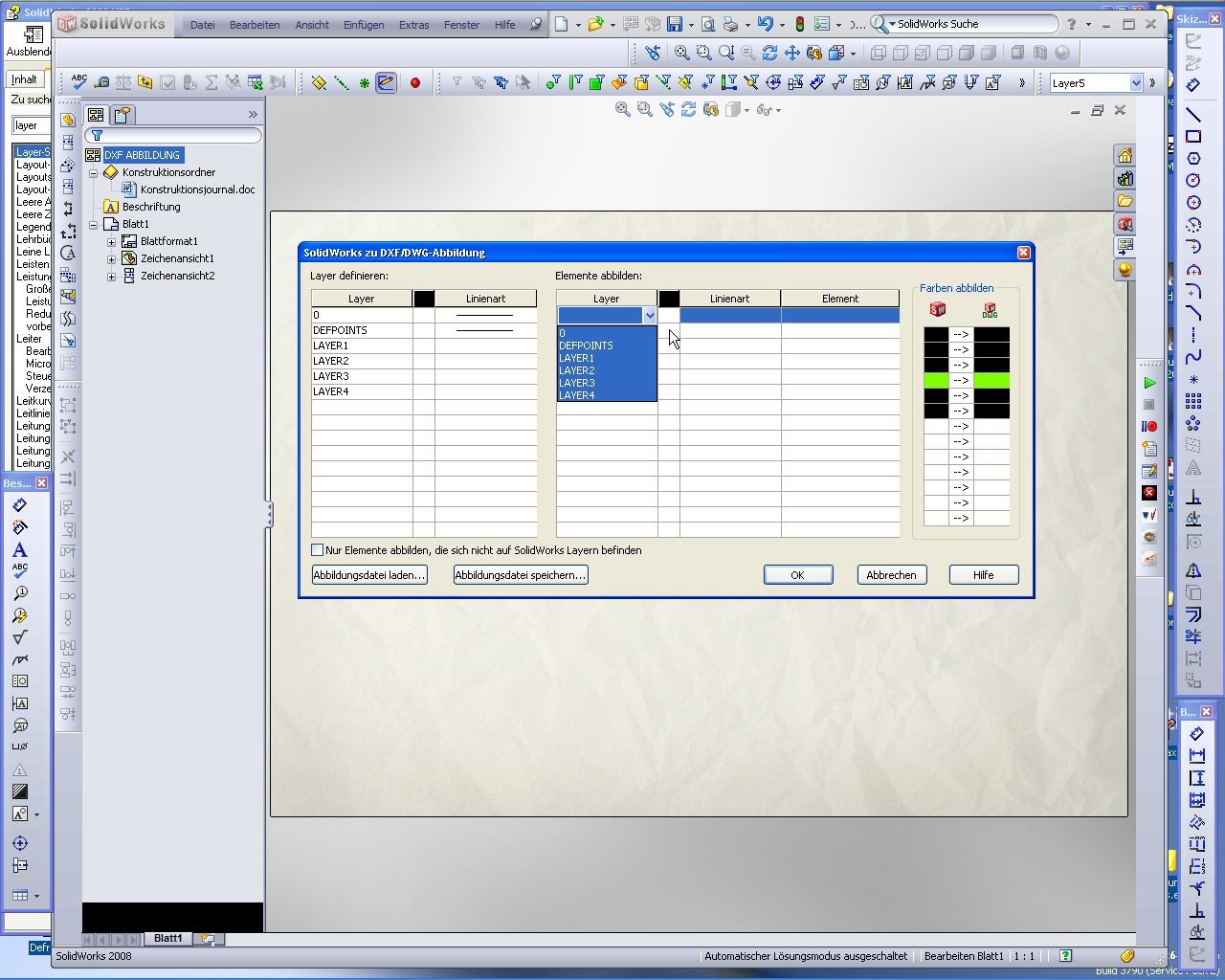Switch to FeatureManager design tree tab icon

coord(96,115)
